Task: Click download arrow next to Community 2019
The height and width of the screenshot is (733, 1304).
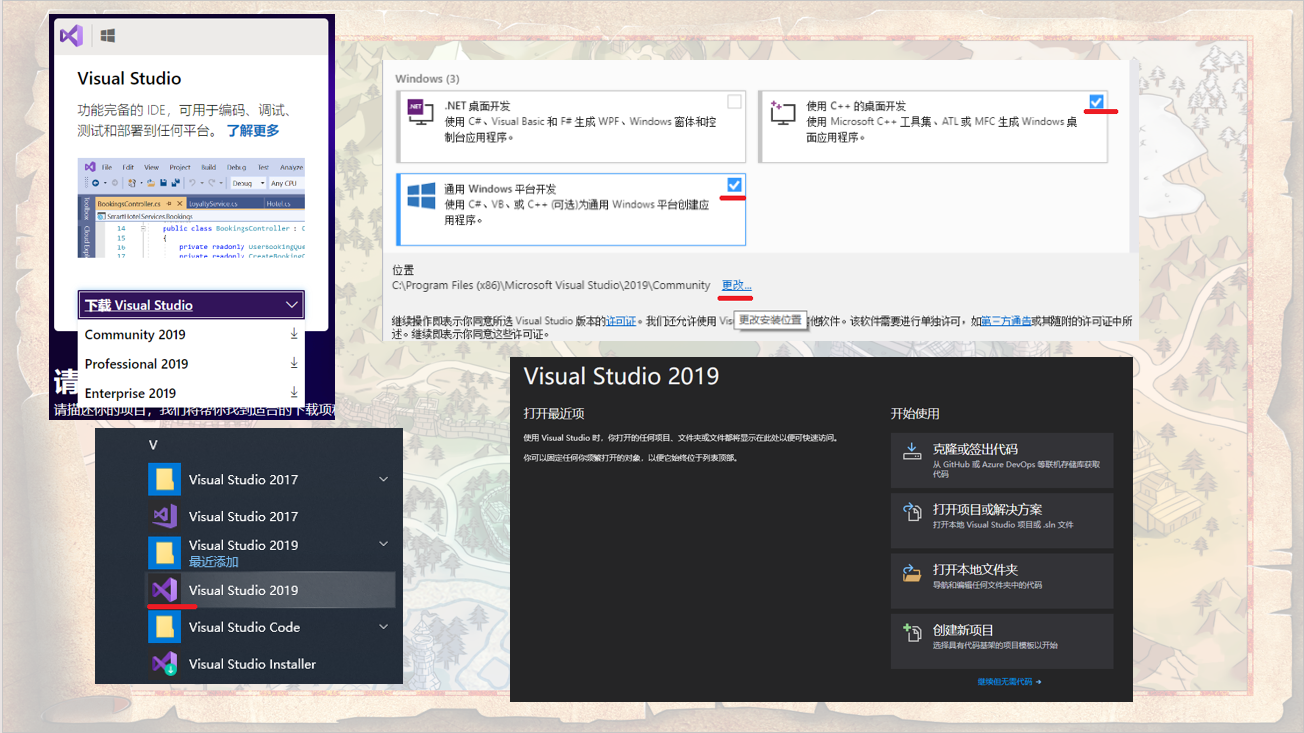Action: point(294,334)
